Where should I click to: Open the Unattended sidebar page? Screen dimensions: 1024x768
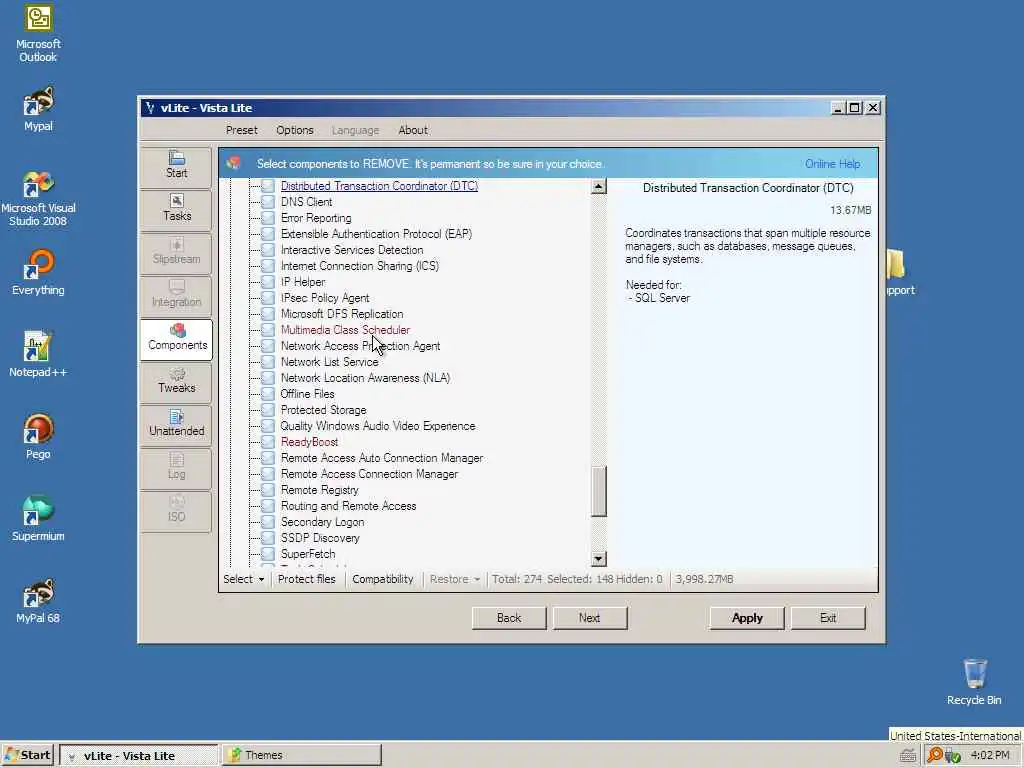tap(176, 424)
